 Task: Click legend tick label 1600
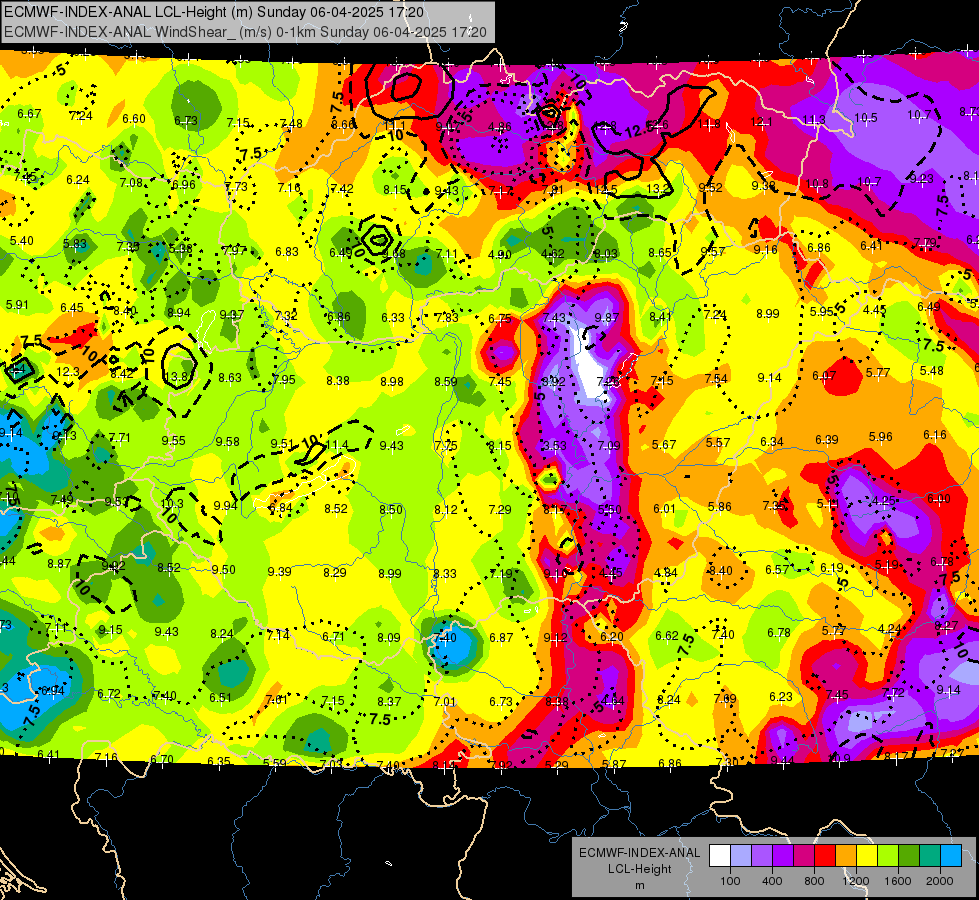[897, 881]
